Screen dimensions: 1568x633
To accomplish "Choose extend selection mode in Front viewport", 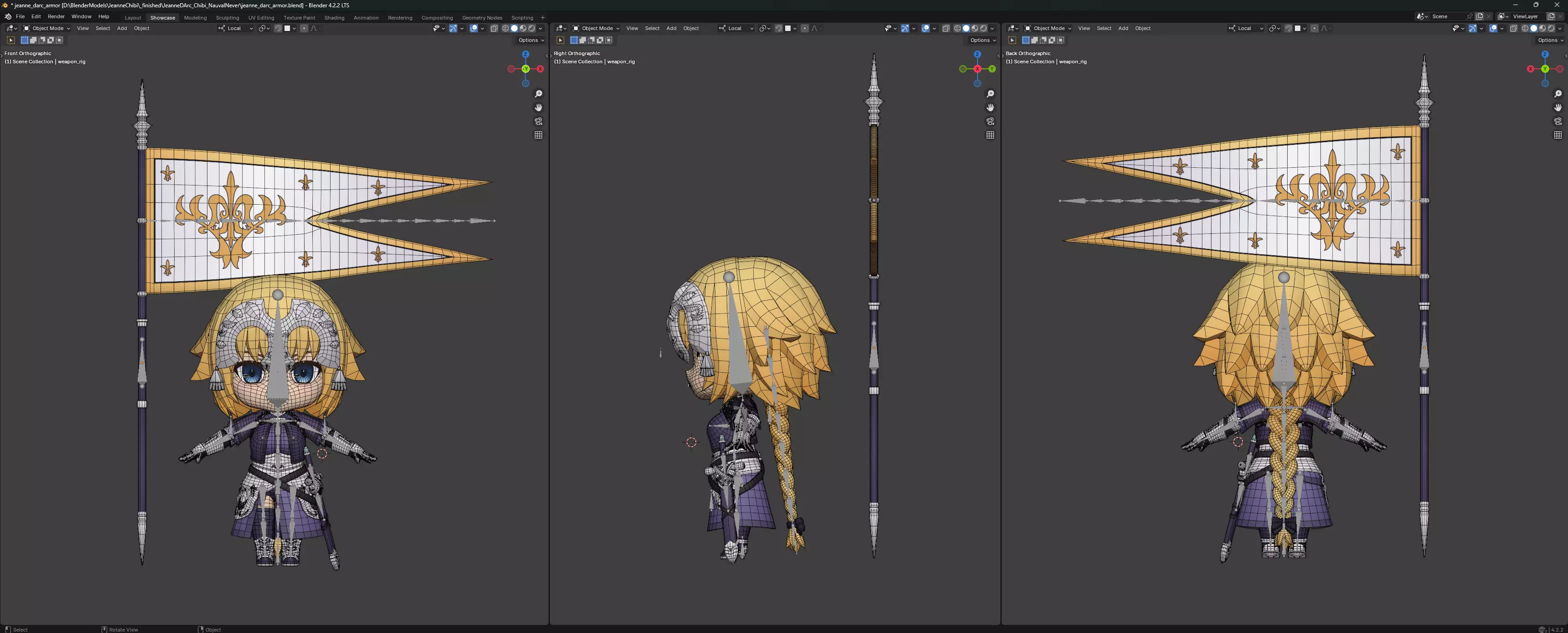I will pyautogui.click(x=33, y=40).
